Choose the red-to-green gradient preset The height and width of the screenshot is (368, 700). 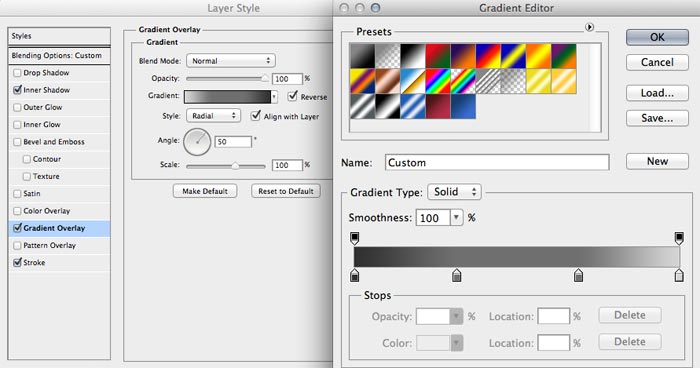[x=438, y=56]
